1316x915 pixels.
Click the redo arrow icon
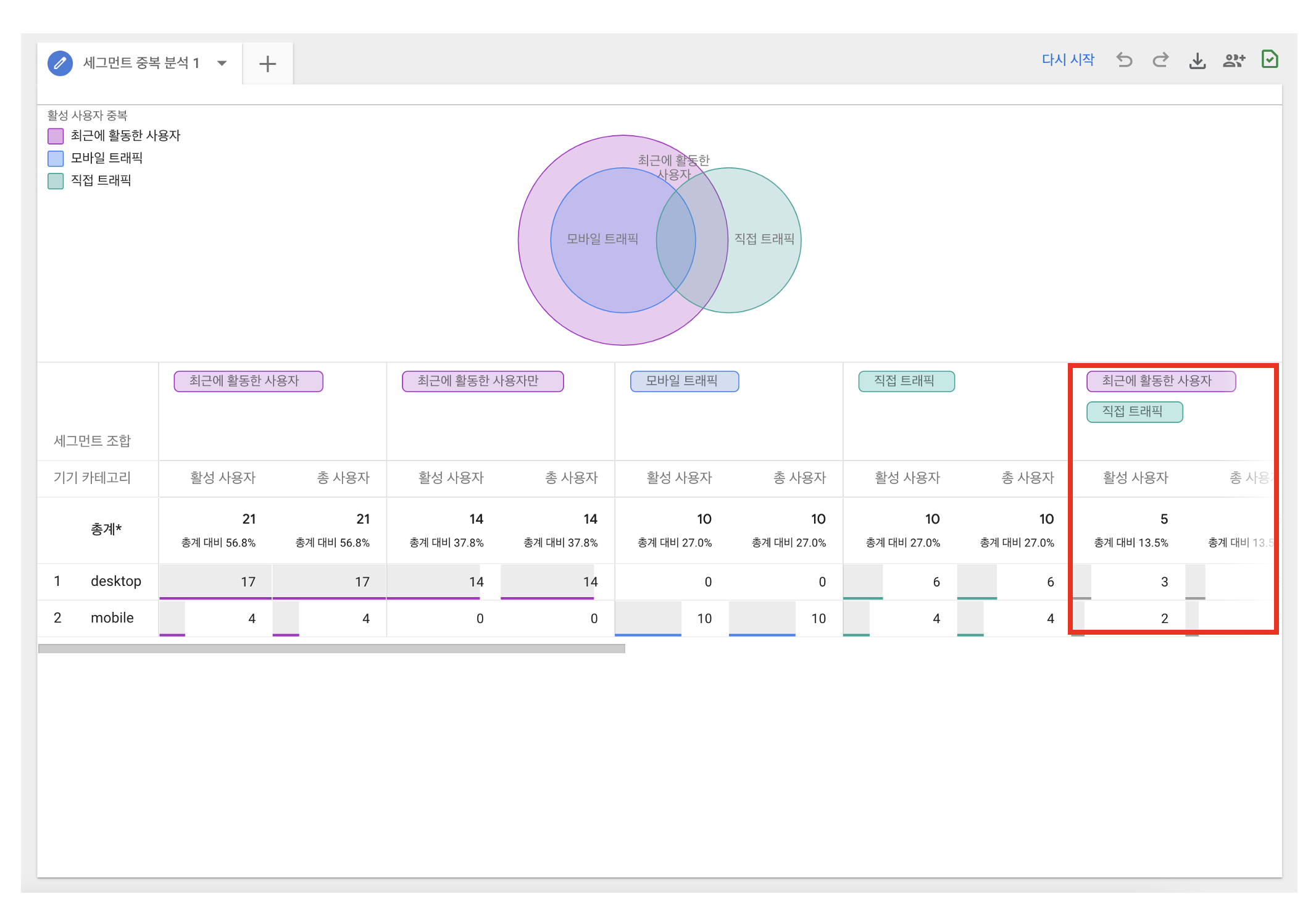1160,60
